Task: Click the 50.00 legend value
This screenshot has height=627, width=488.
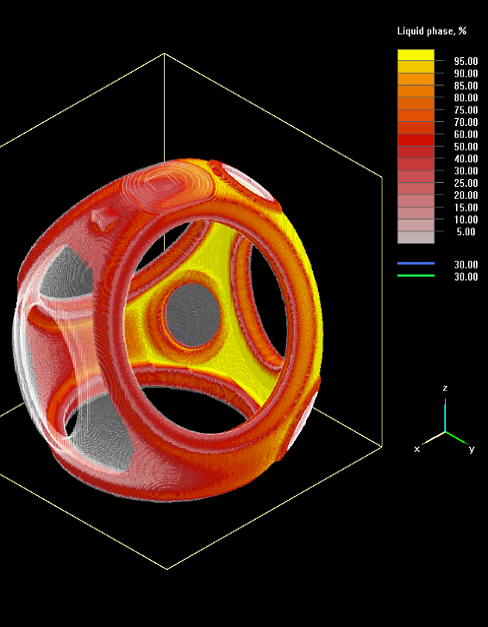Action: coord(466,147)
